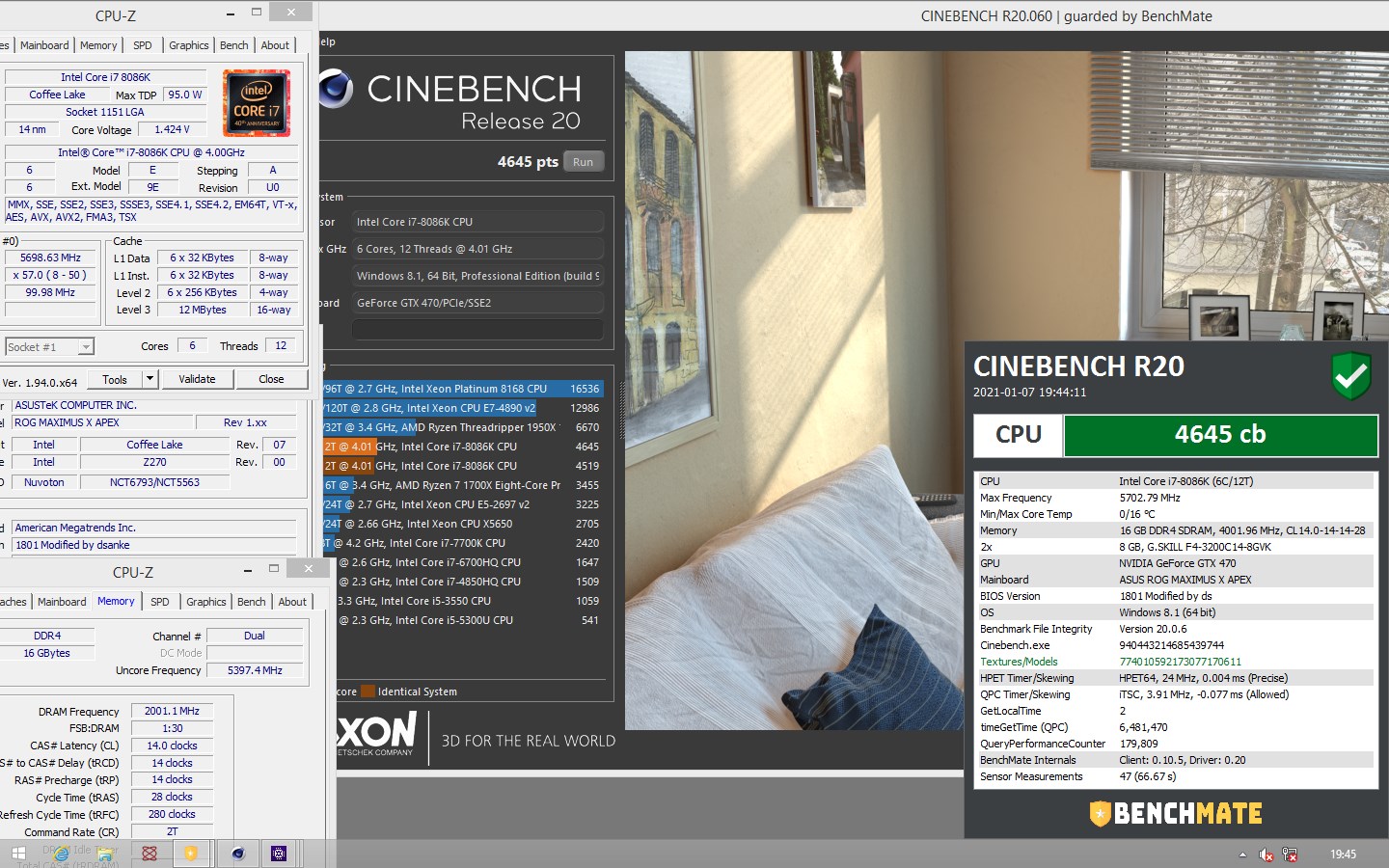Select the Xeon E7-4890 v2 ranking row

click(x=464, y=408)
